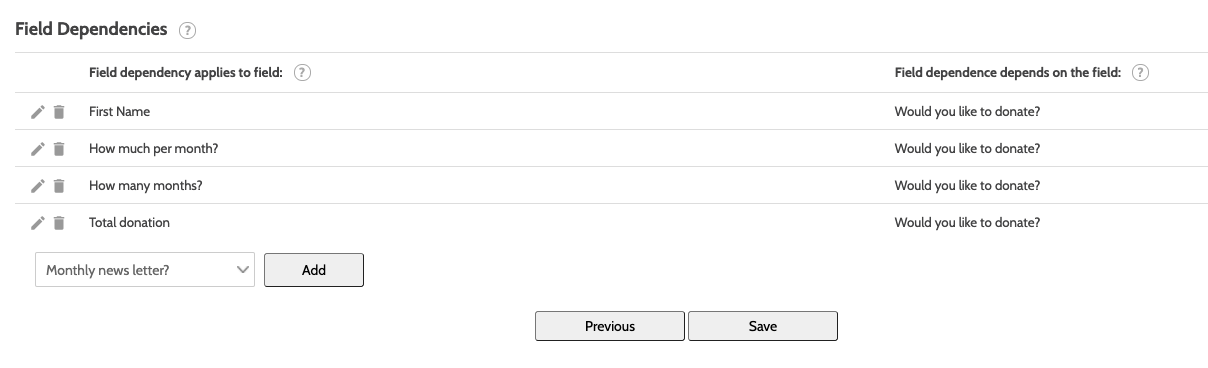Add the selected field dependency
1208x368 pixels.
click(314, 270)
